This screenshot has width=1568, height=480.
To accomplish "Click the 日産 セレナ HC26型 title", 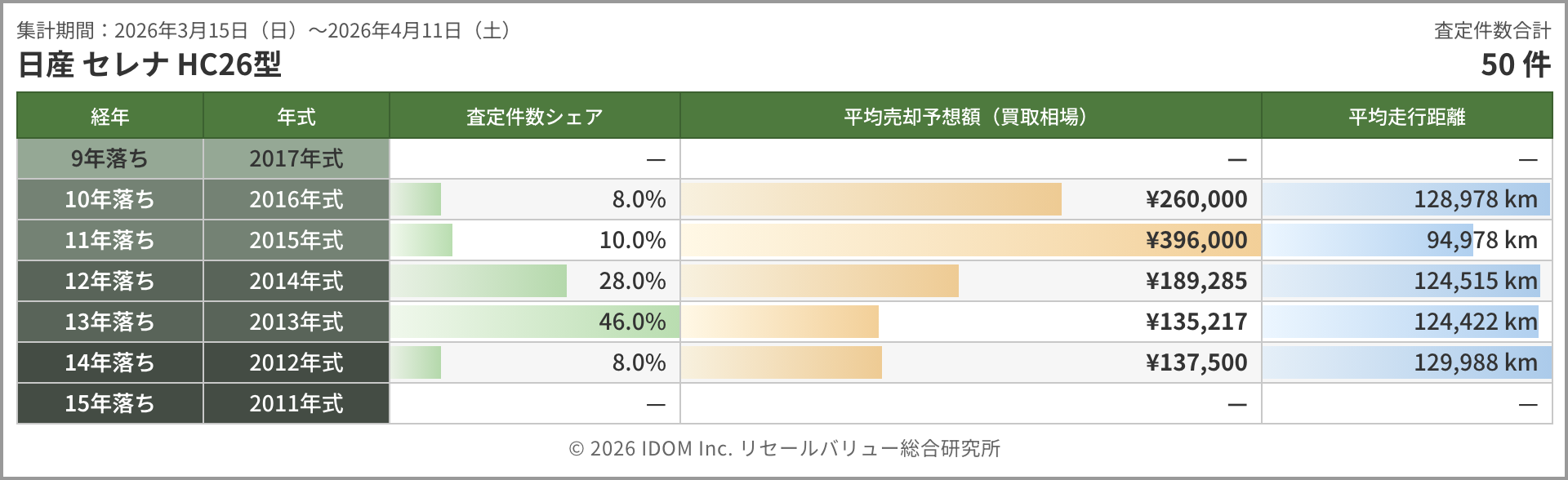I will (x=149, y=64).
